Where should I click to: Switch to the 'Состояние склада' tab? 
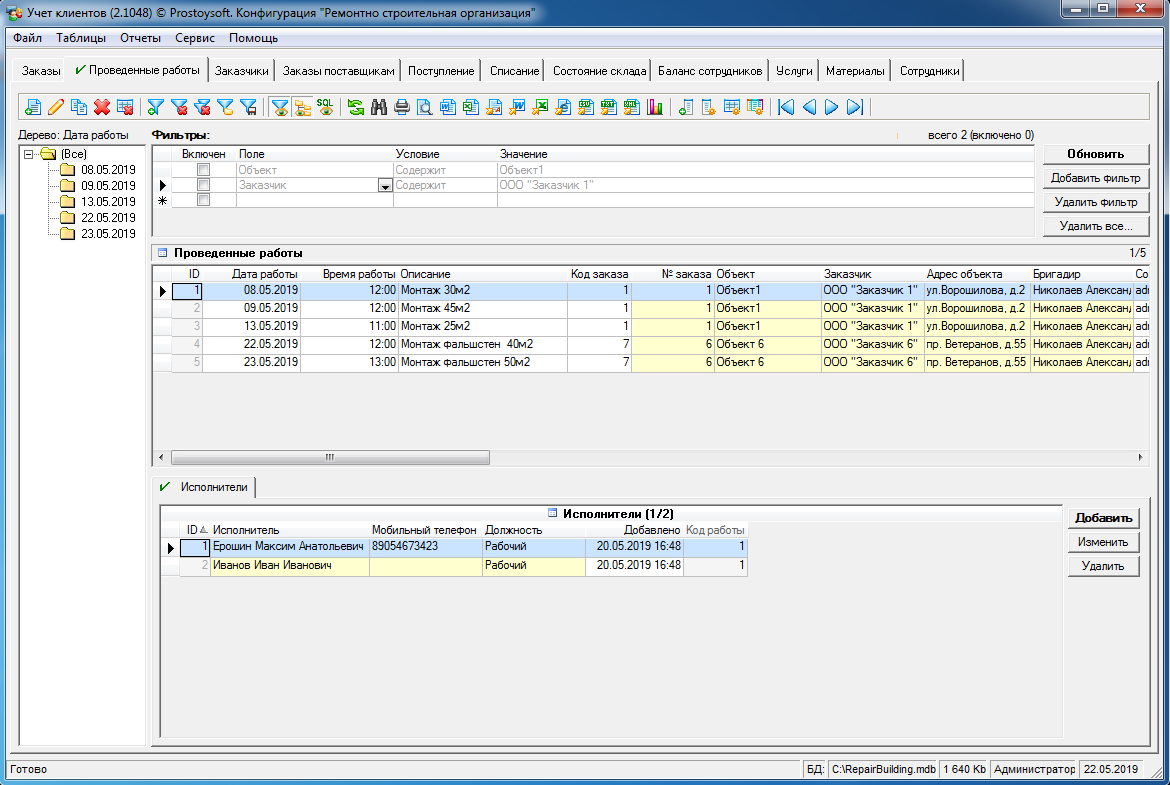(599, 71)
